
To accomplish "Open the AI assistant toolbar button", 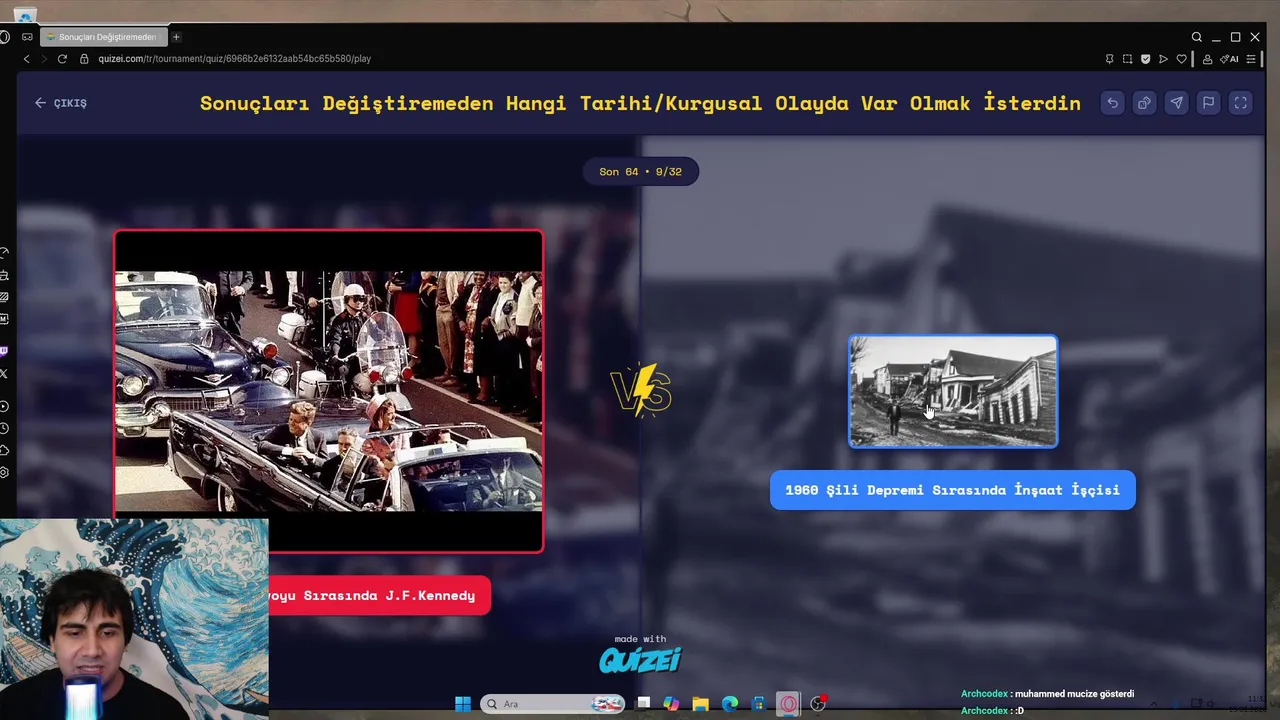I will click(1229, 59).
